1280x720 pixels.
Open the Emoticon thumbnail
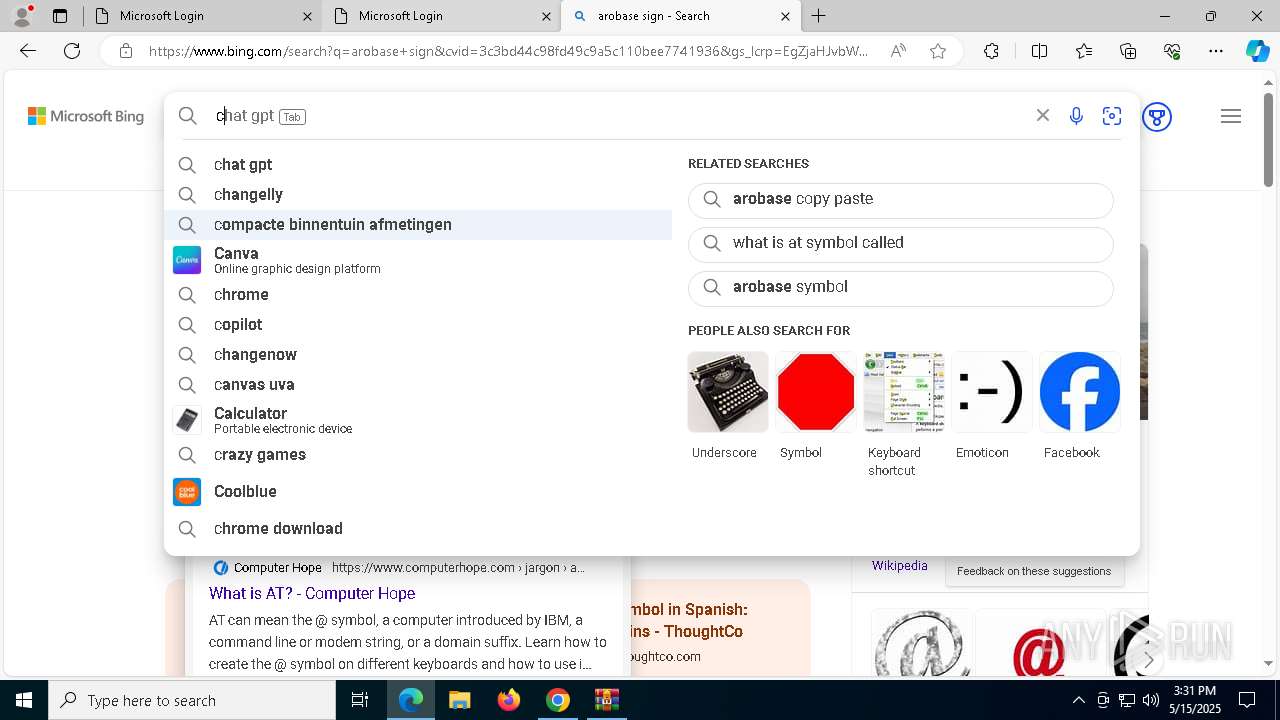[992, 392]
